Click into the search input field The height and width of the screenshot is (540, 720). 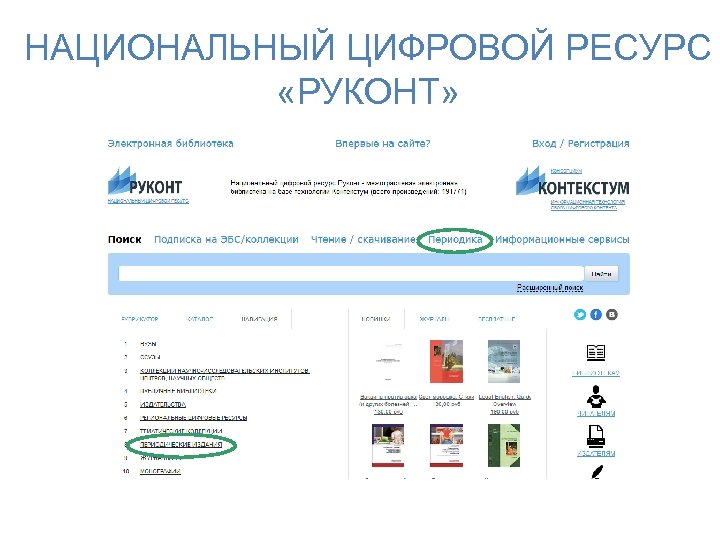pyautogui.click(x=351, y=274)
